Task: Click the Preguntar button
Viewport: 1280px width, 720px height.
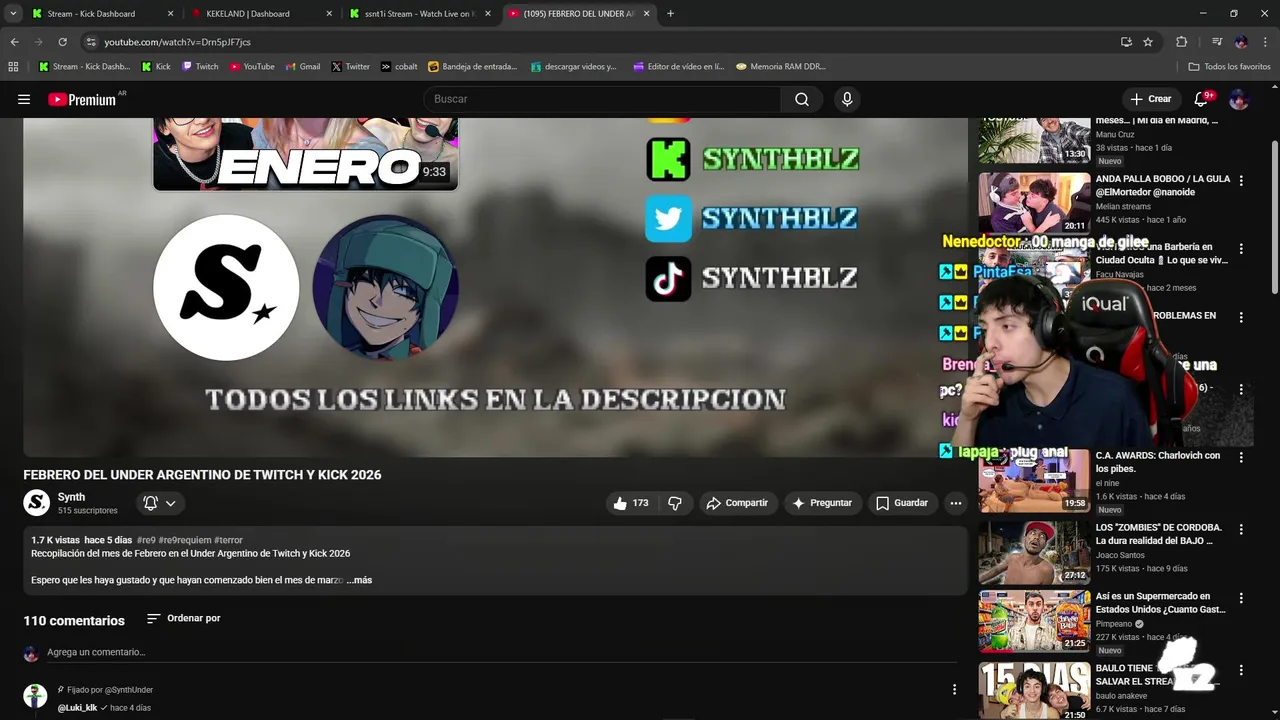Action: [x=821, y=503]
